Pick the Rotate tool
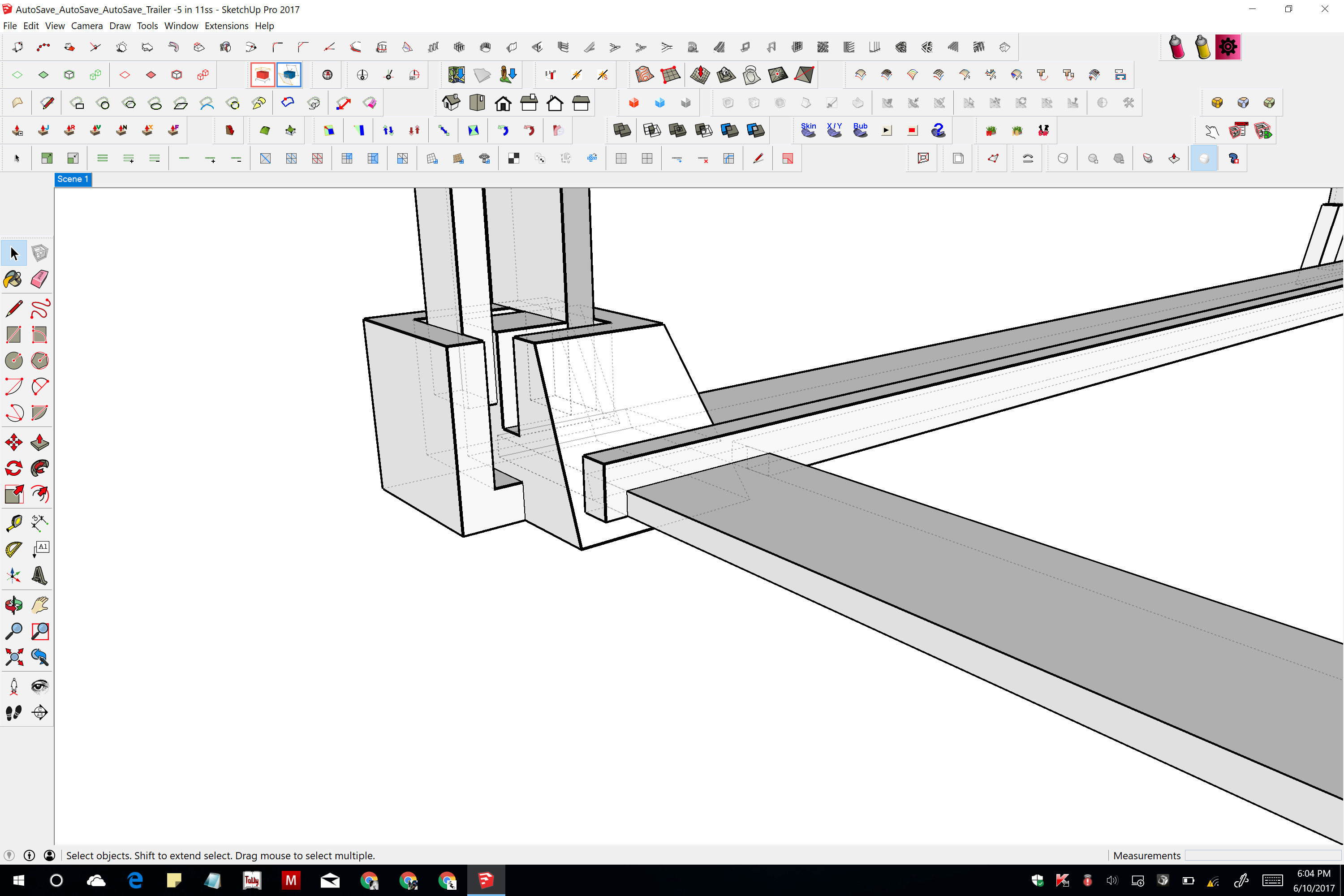The width and height of the screenshot is (1344, 896). tap(14, 469)
